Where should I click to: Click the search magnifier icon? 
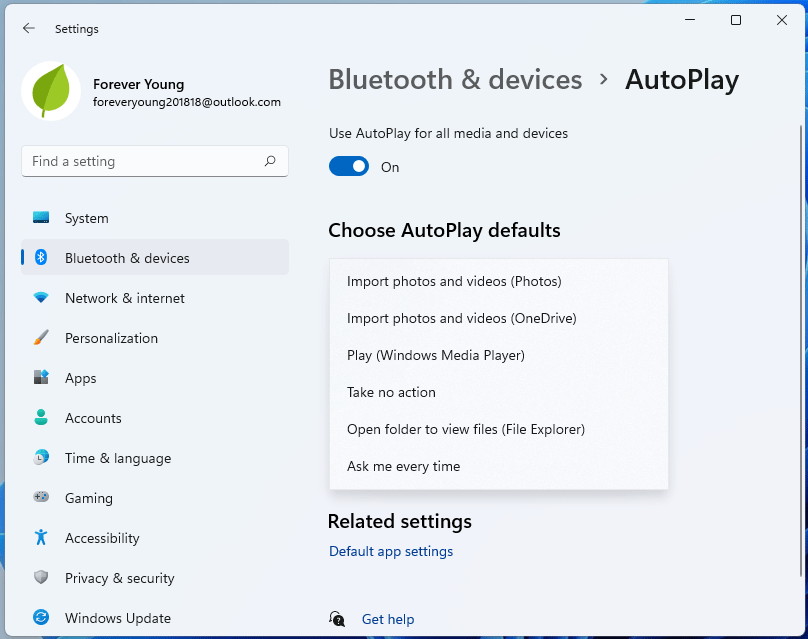tap(270, 161)
